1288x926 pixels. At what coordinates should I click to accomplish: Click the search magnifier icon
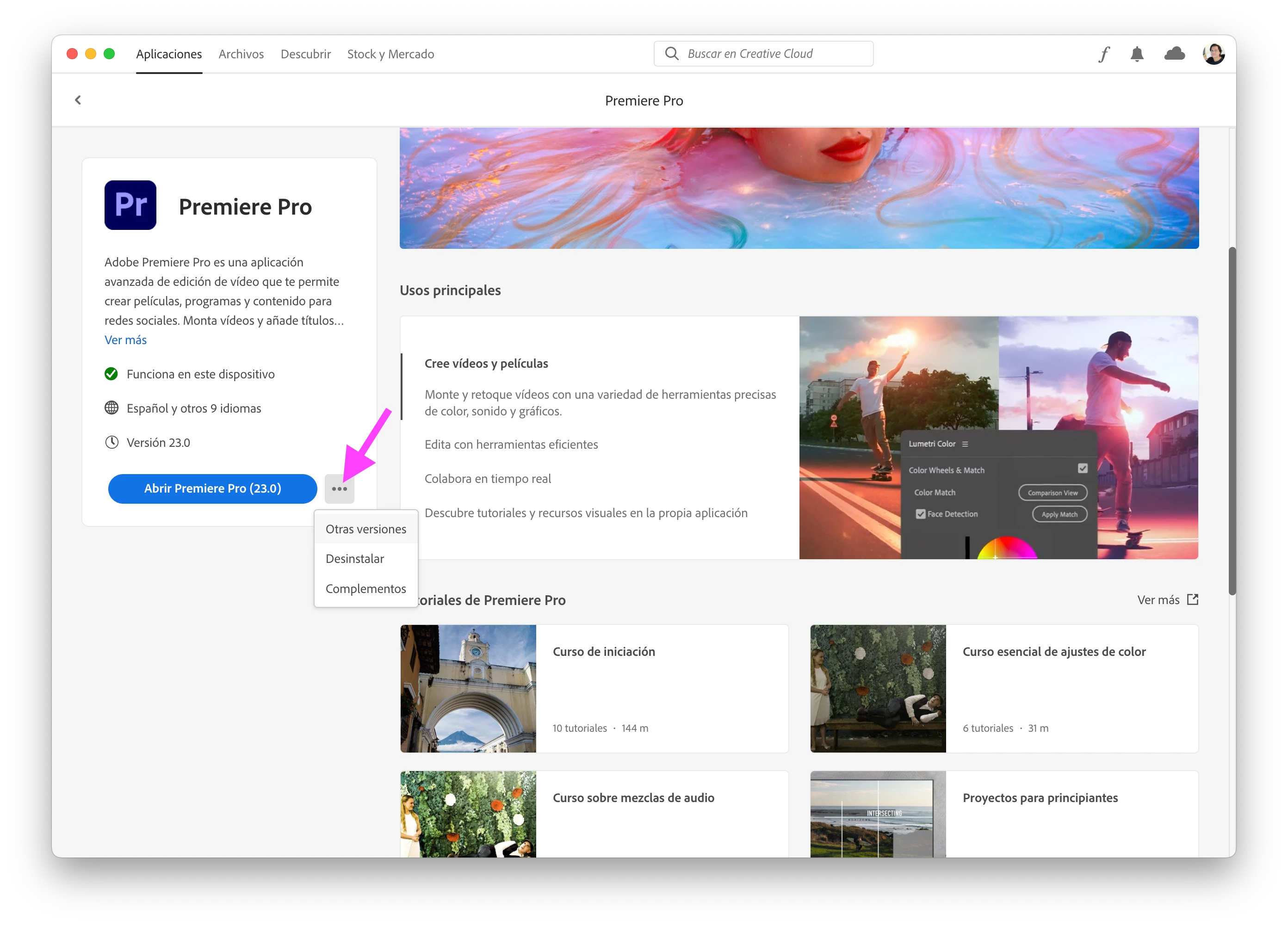[672, 53]
